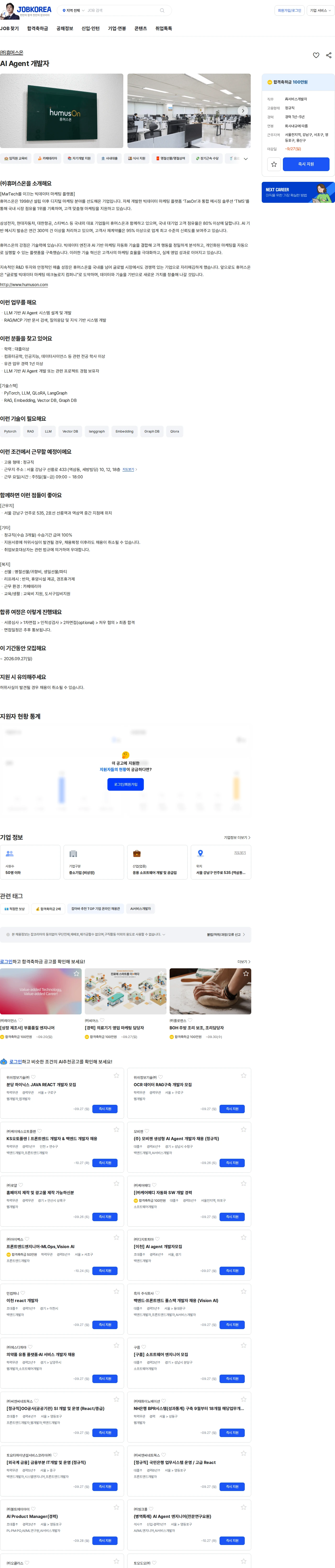Viewport: 335px width, 1568px height.
Task: Open the JOB 찾기 menu
Action: (9, 29)
